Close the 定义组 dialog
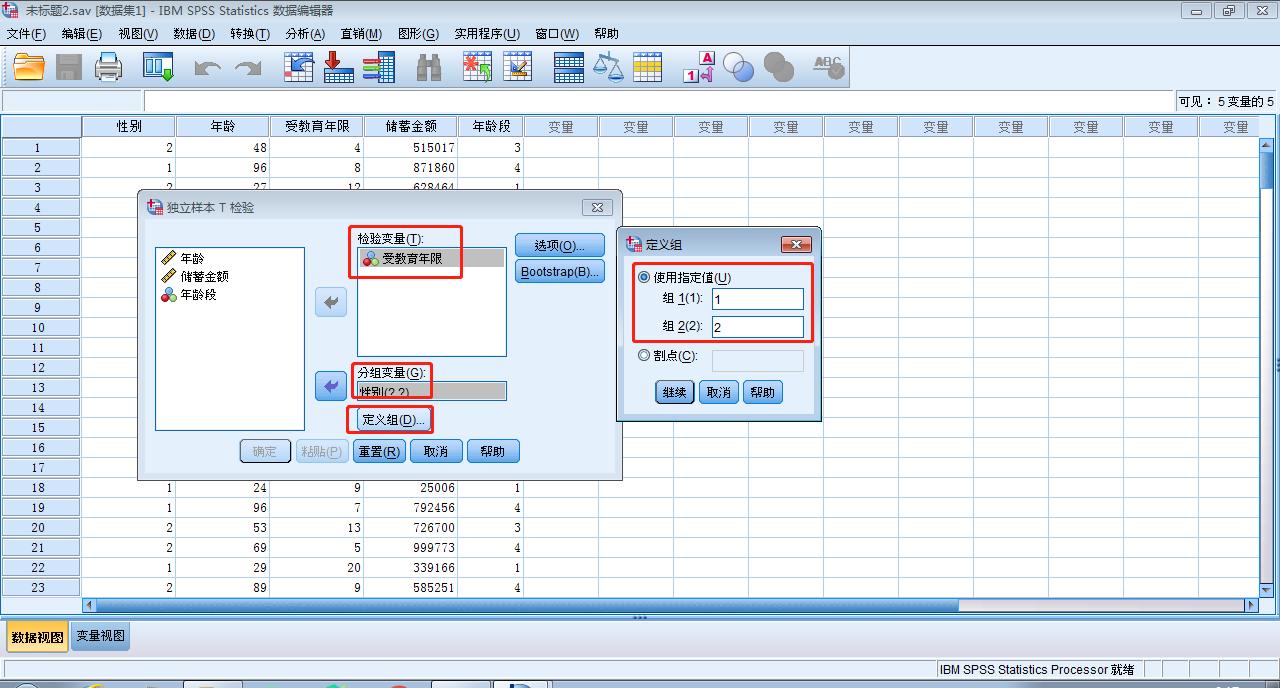The height and width of the screenshot is (688, 1280). (796, 244)
